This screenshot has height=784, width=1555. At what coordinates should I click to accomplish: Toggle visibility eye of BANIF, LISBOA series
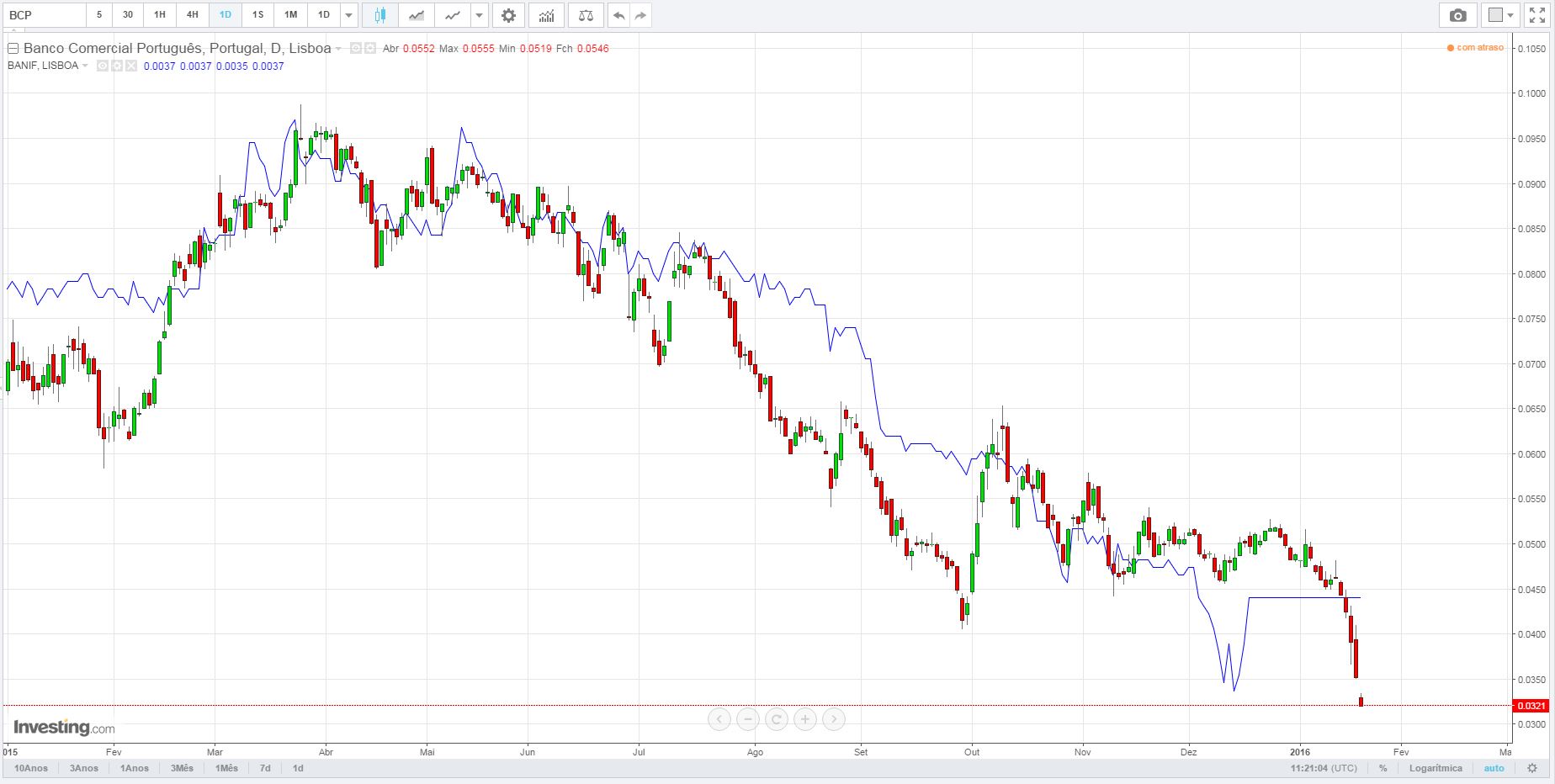coord(103,66)
